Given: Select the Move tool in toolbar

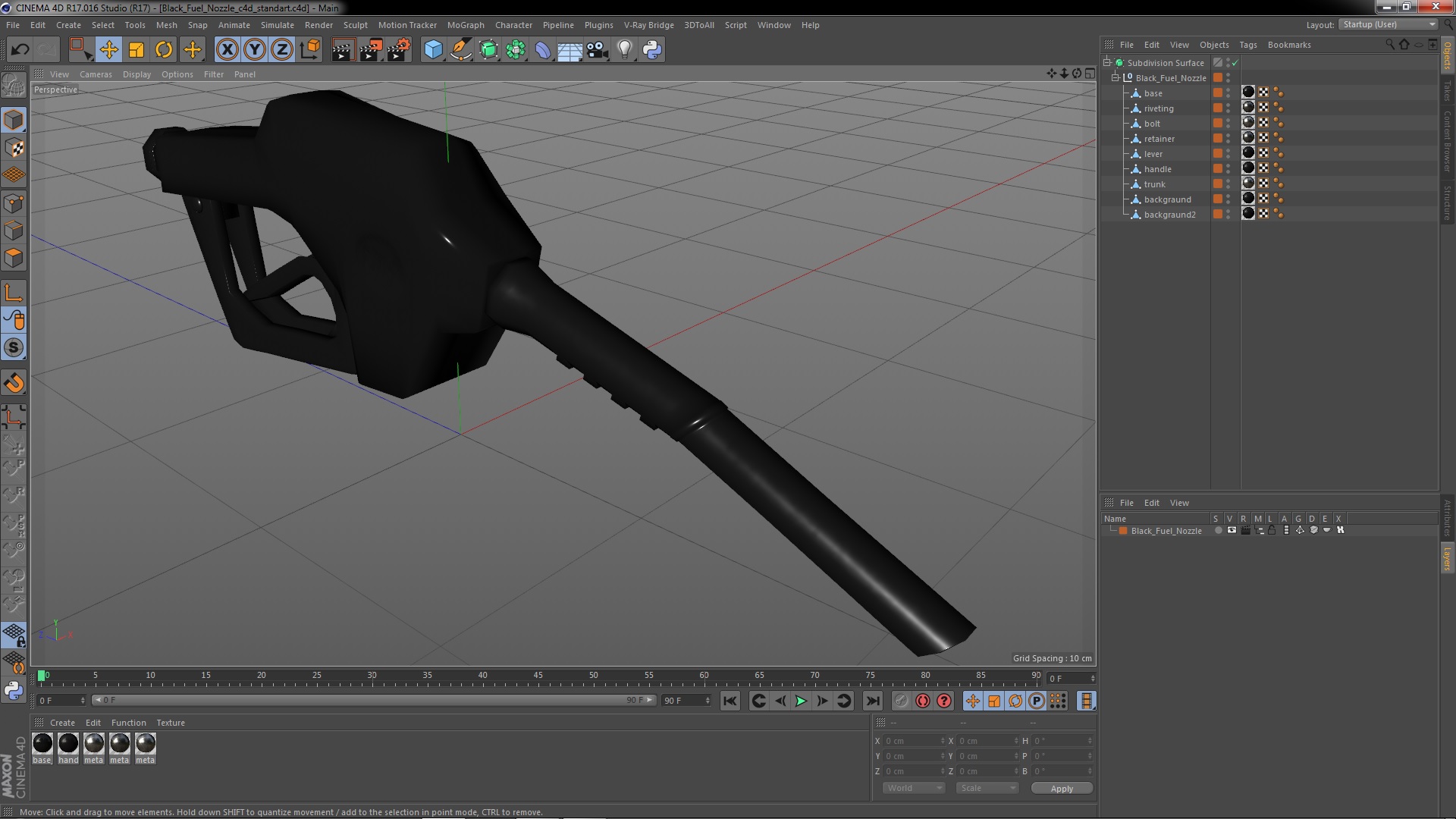Looking at the screenshot, I should pyautogui.click(x=108, y=50).
